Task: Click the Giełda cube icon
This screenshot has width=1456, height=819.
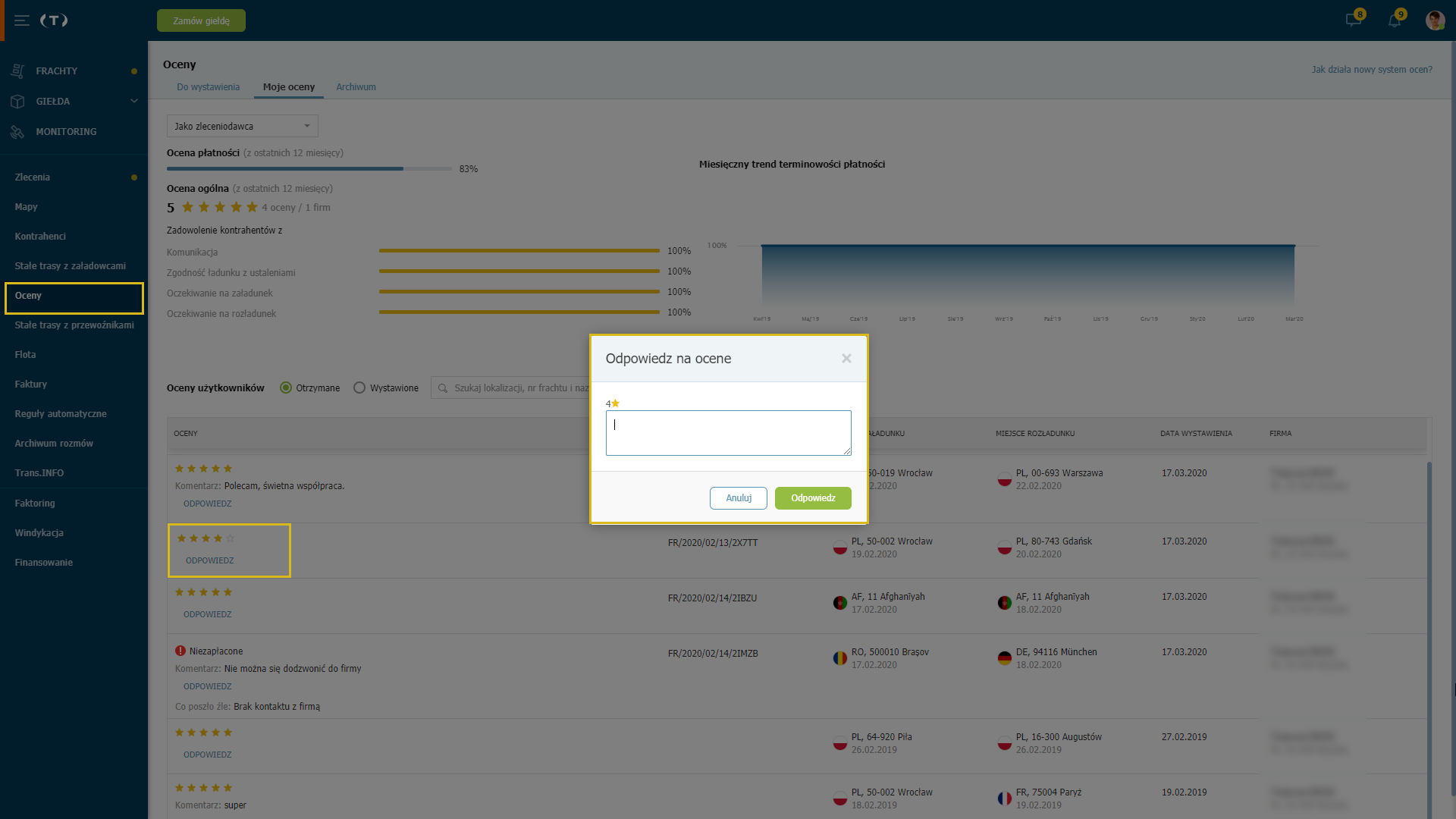Action: click(18, 101)
